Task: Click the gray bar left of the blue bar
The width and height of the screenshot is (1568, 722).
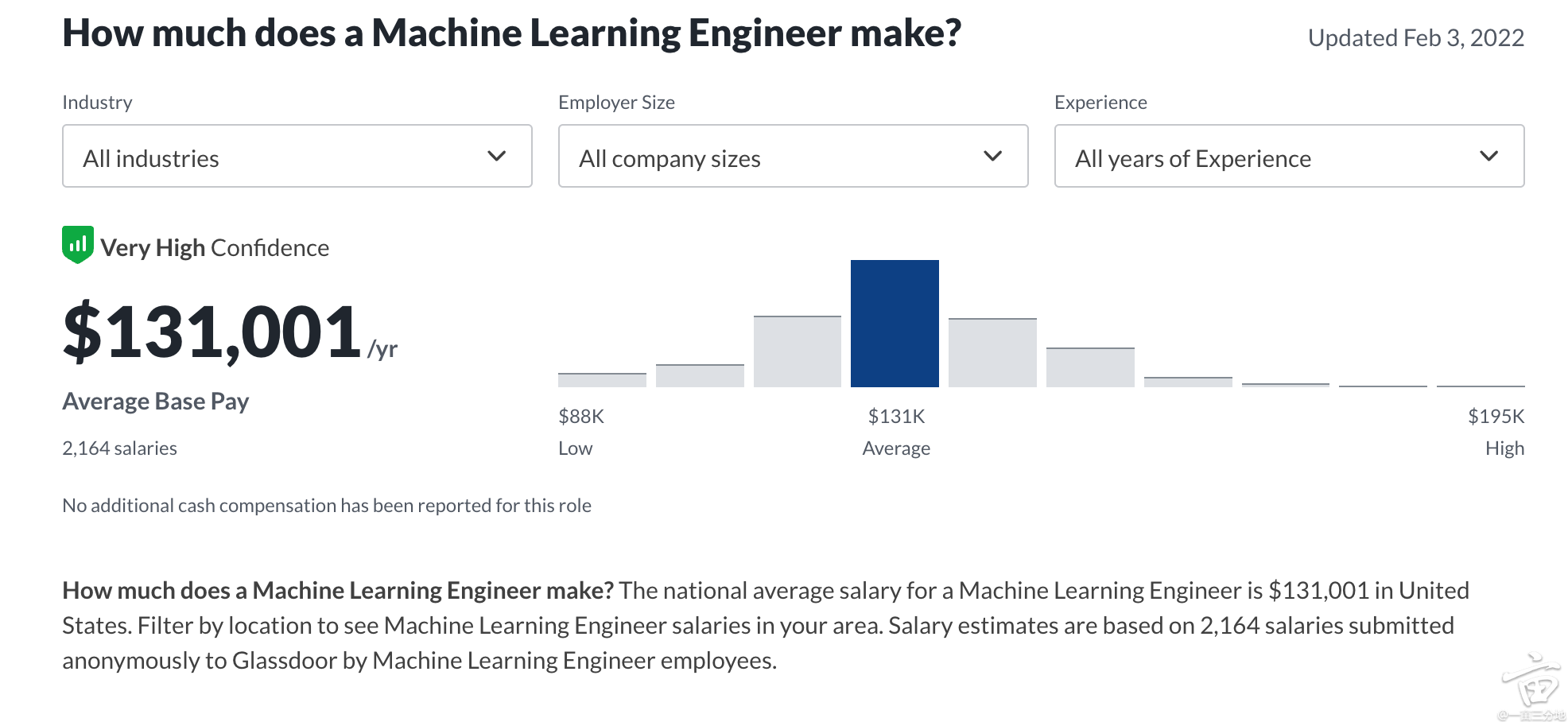Action: 797,351
